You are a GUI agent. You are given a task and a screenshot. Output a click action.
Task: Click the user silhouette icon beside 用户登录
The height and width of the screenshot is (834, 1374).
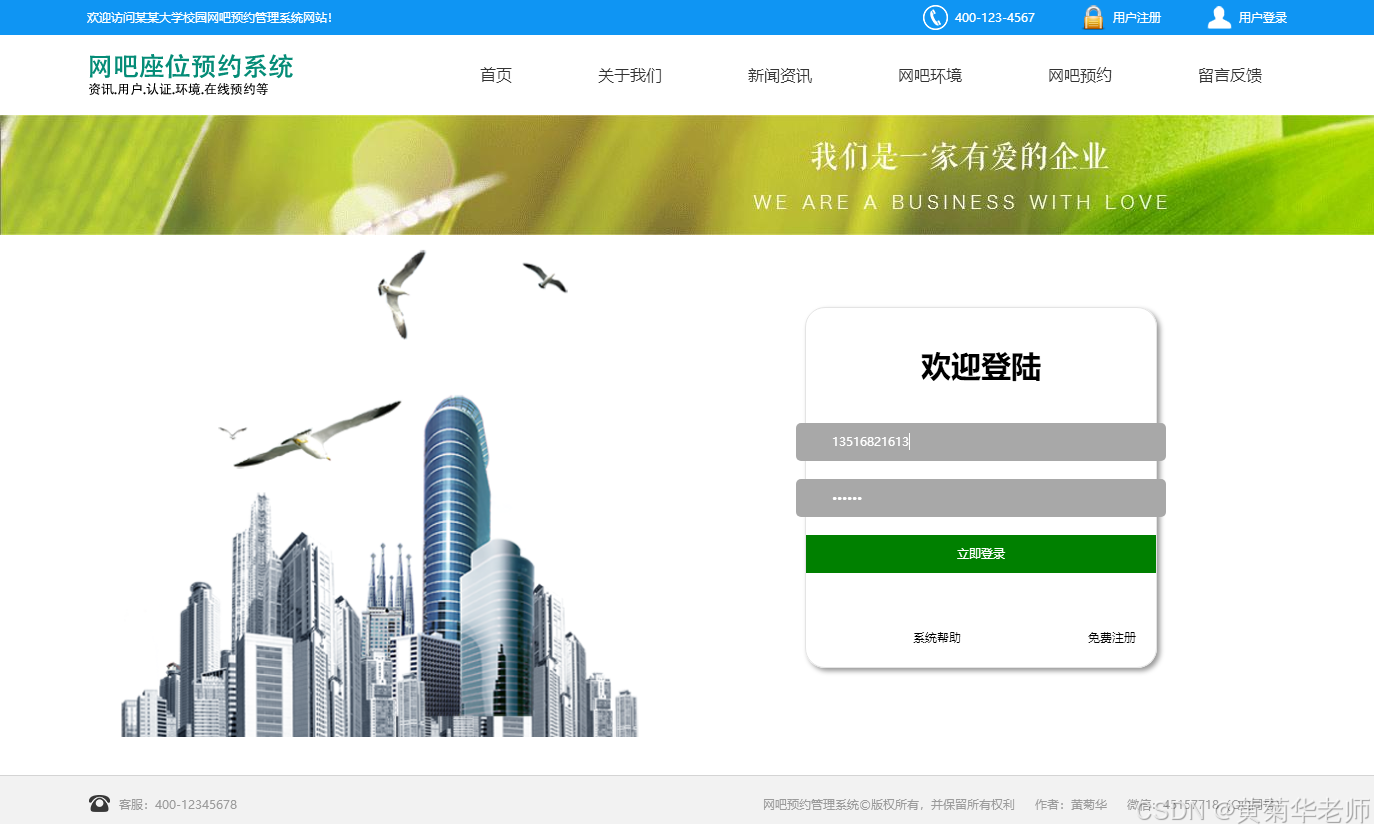click(x=1218, y=16)
